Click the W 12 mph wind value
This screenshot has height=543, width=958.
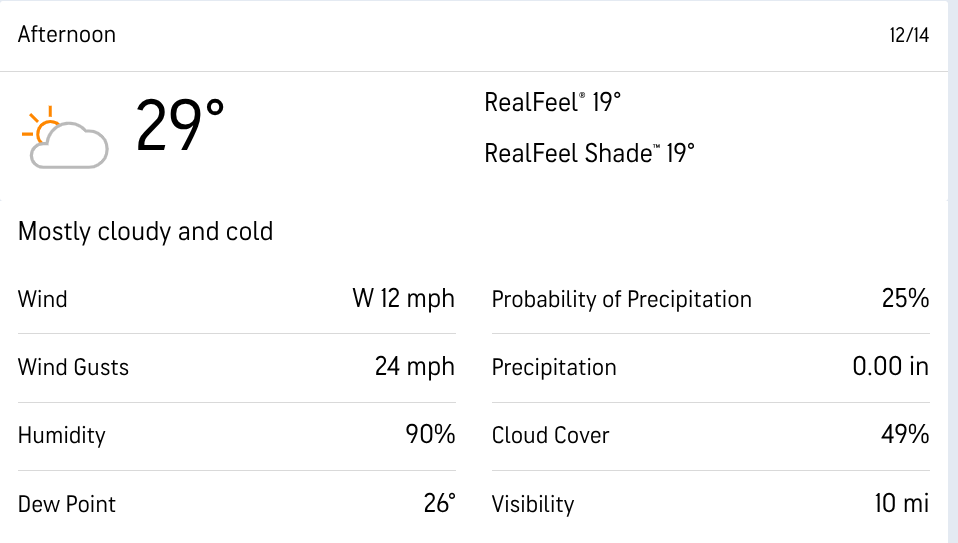tap(403, 298)
